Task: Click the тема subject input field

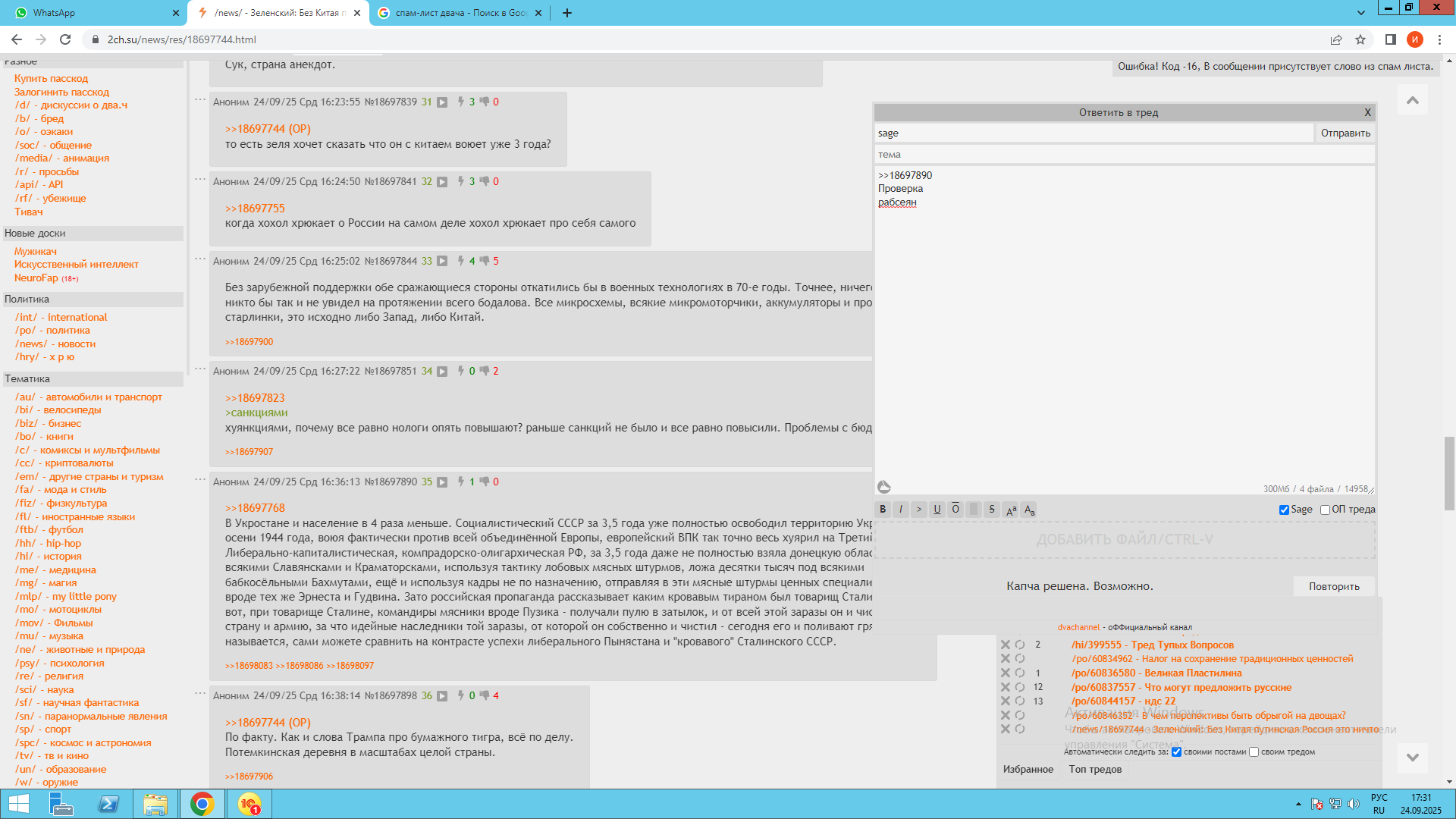Action: pyautogui.click(x=1122, y=155)
